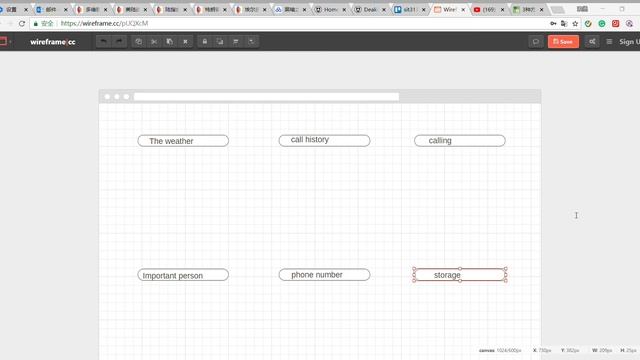Click the Undo arrow in wireframe toolbar
This screenshot has width=640, height=360.
point(104,42)
